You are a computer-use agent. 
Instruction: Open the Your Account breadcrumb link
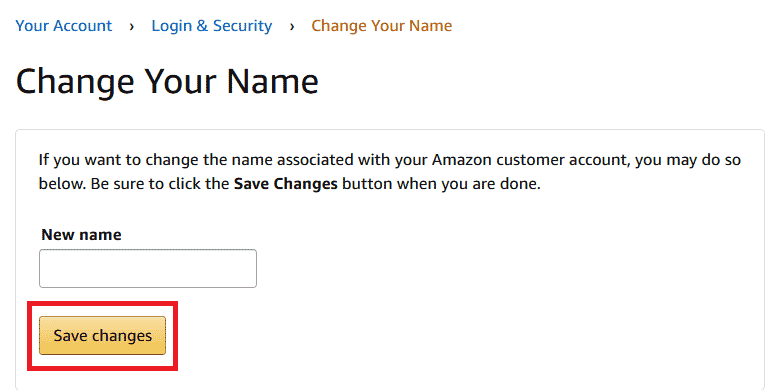click(64, 26)
